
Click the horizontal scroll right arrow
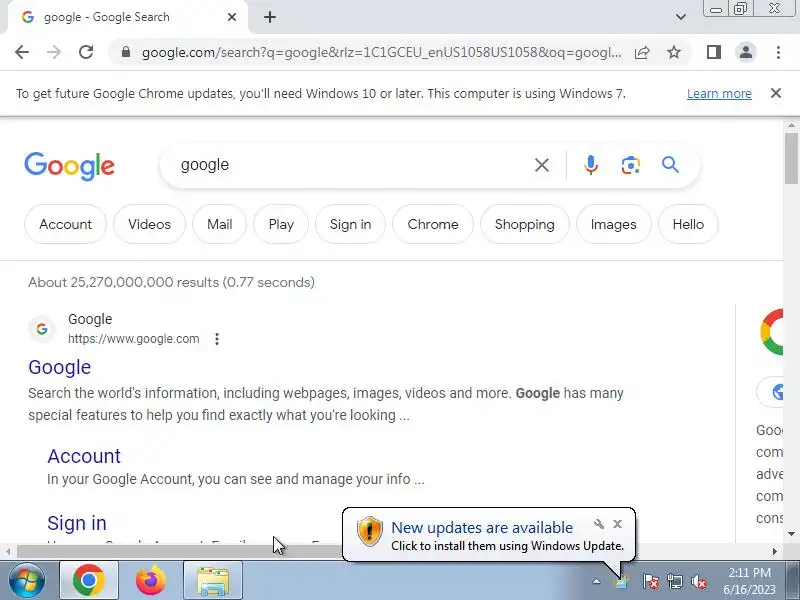point(774,552)
